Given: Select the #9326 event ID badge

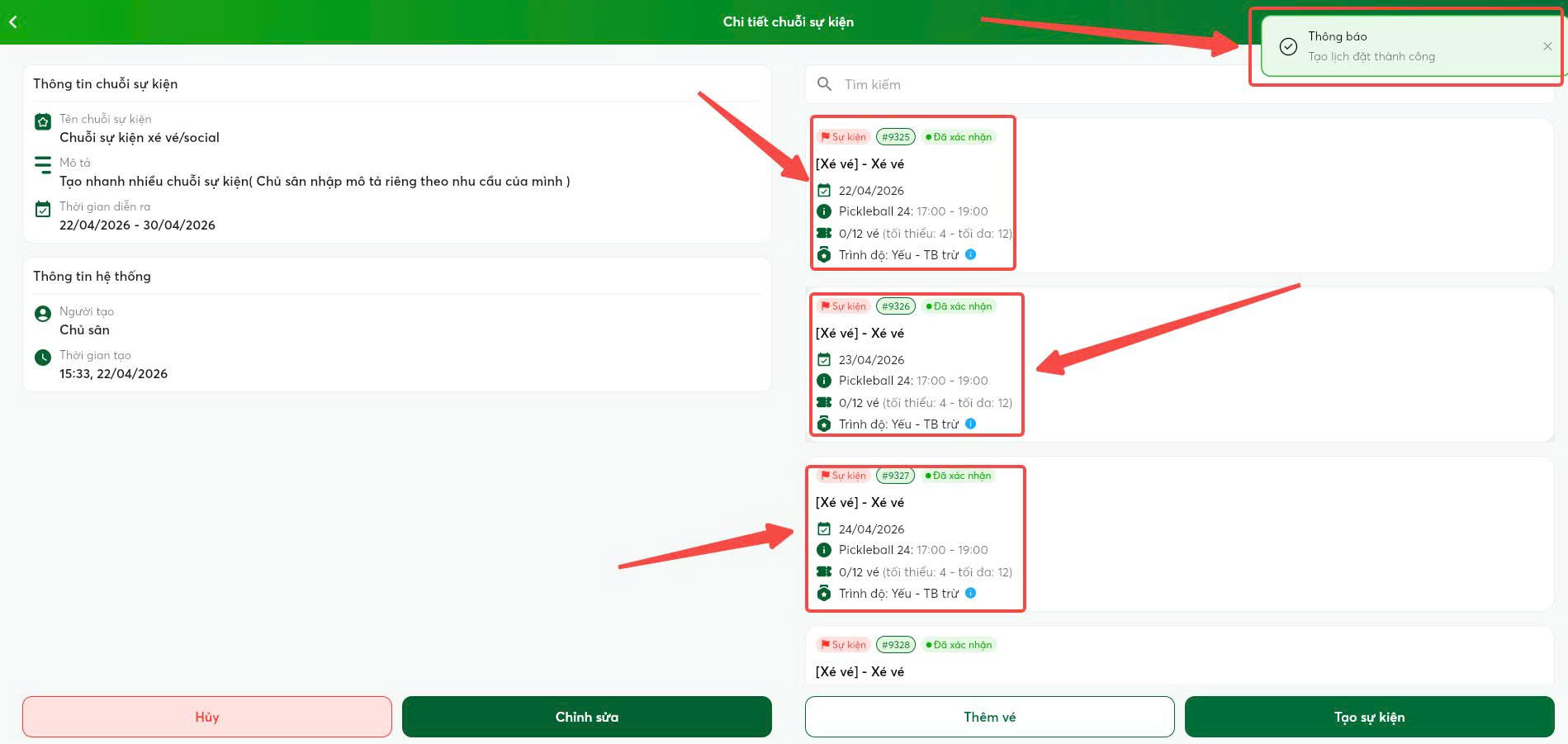Looking at the screenshot, I should tap(896, 306).
